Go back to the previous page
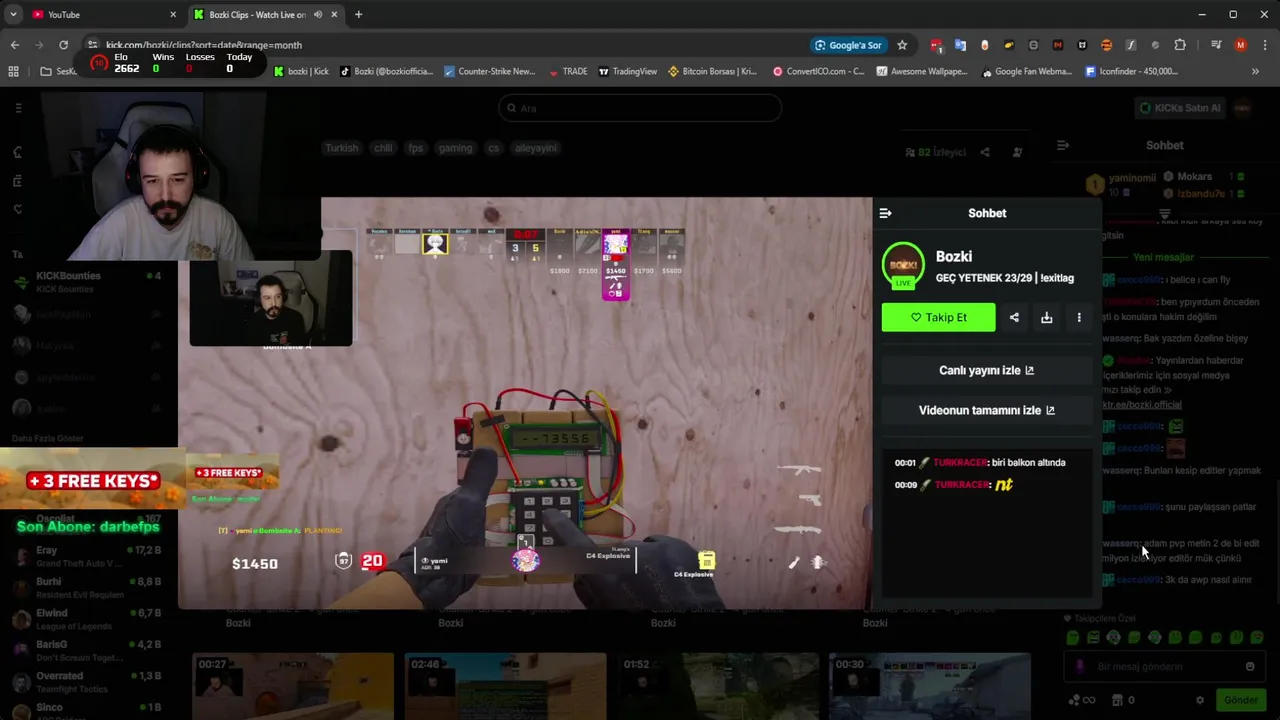This screenshot has width=1280, height=720. pyautogui.click(x=14, y=45)
